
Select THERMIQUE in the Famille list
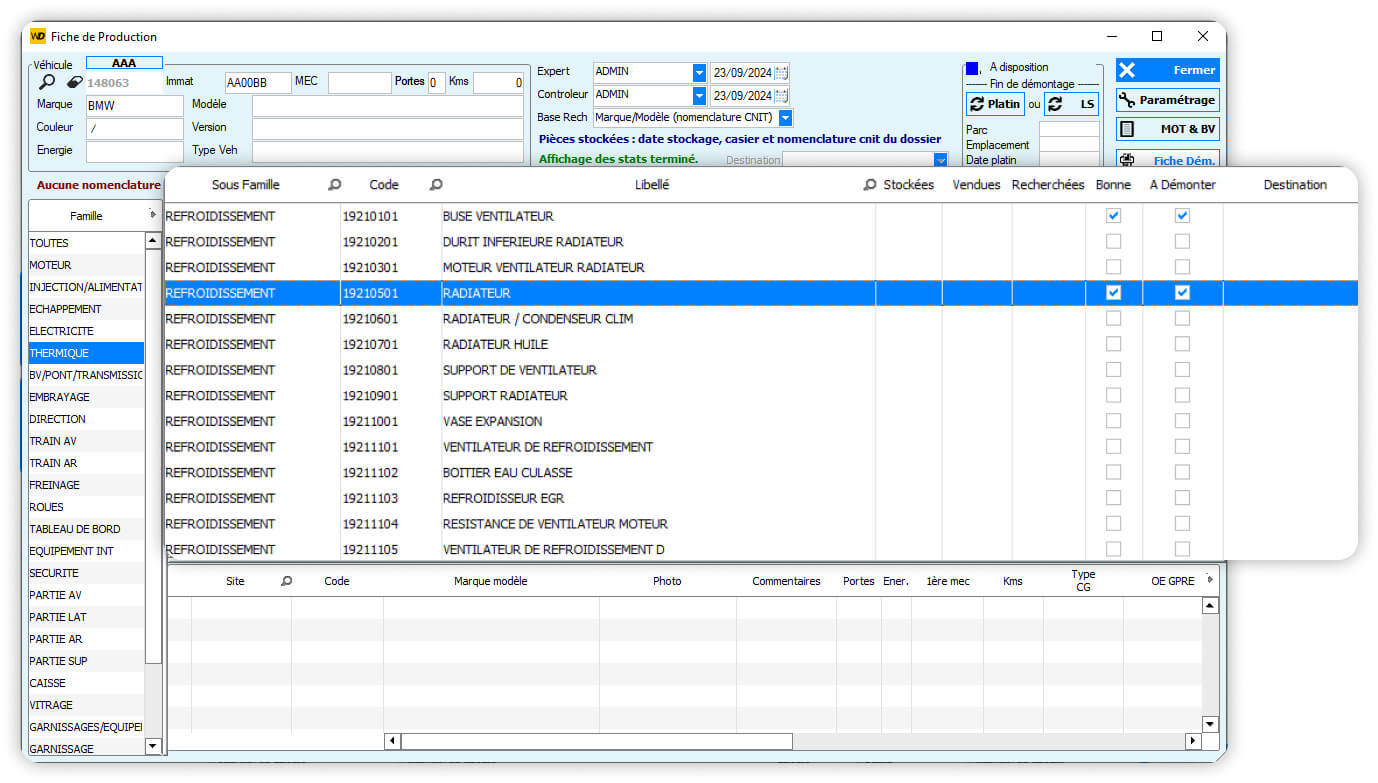point(87,353)
